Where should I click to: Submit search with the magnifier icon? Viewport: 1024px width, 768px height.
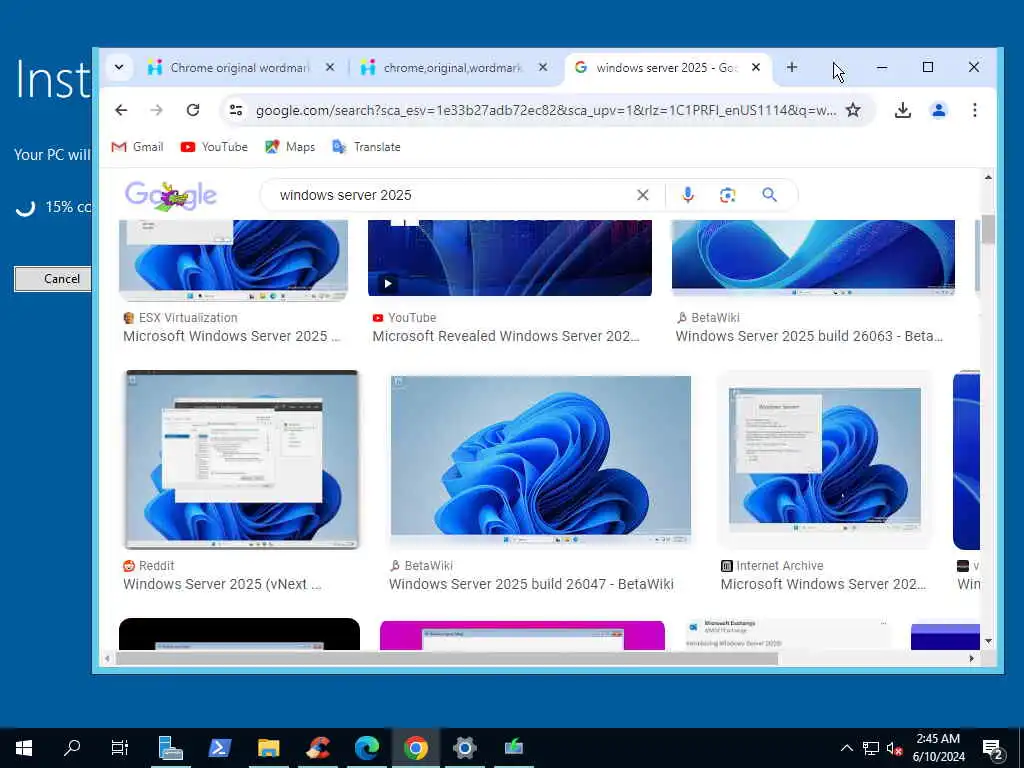[769, 195]
